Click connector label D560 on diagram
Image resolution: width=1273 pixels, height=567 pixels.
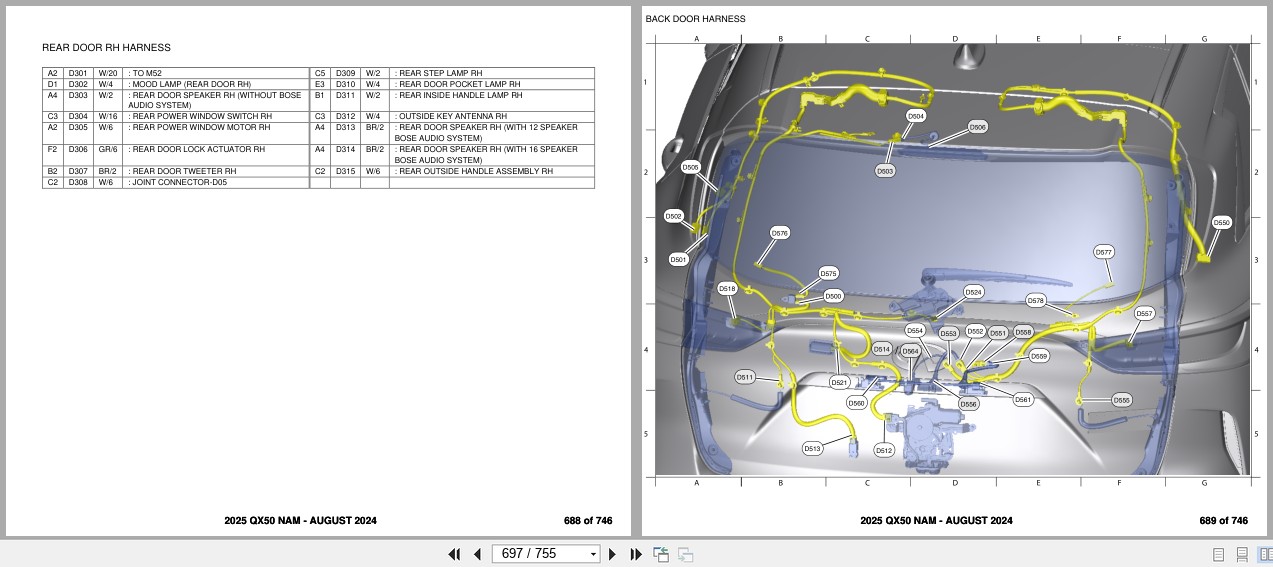857,403
